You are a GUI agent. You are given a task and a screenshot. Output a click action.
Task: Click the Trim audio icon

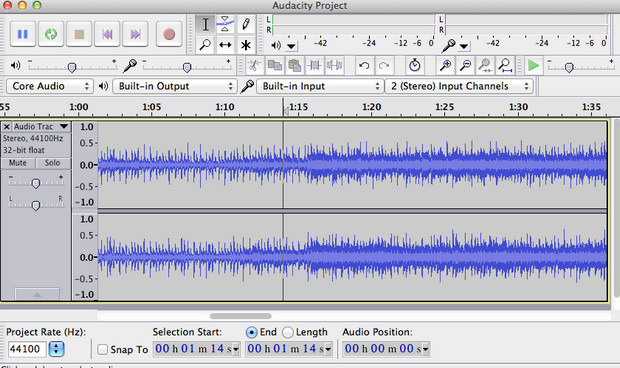click(315, 65)
